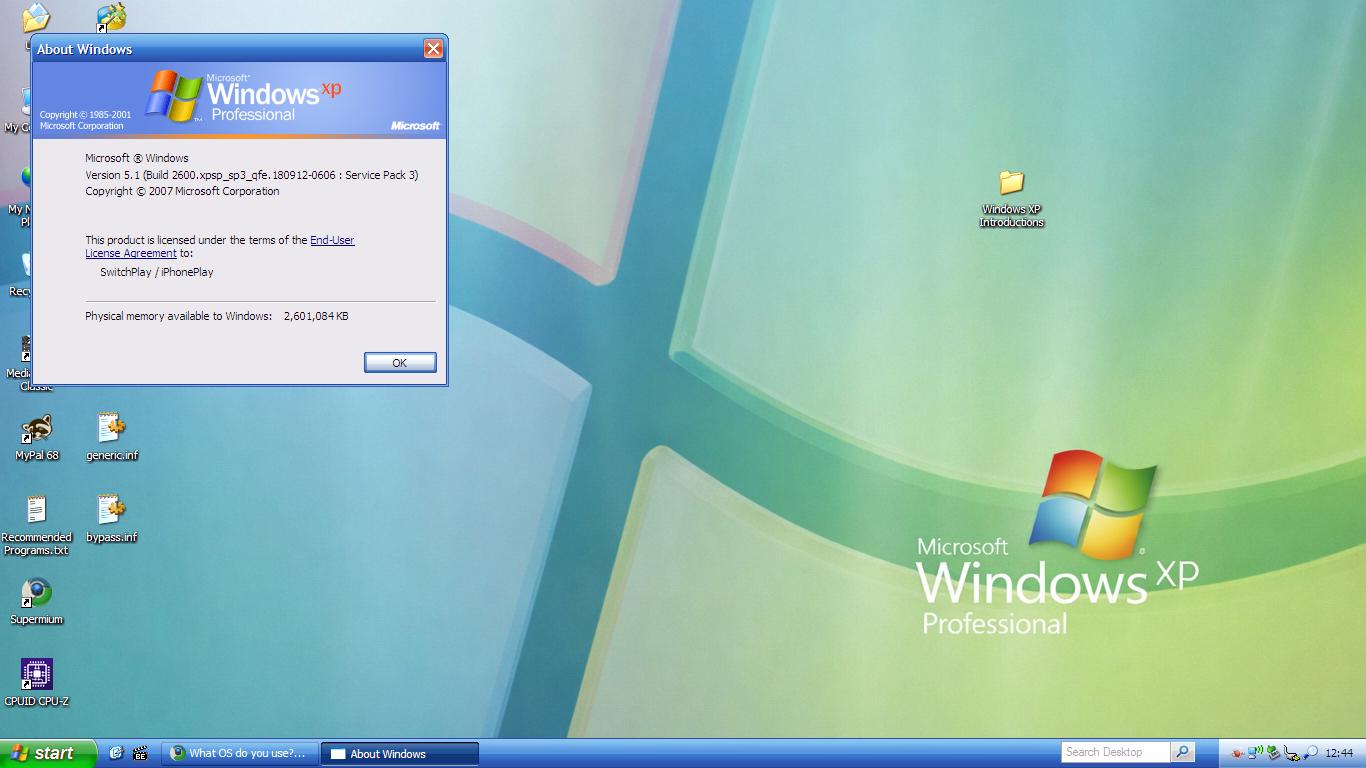Click 'Copyright © 2007 Microsoft Corporation' text
The image size is (1366, 768).
[x=182, y=191]
